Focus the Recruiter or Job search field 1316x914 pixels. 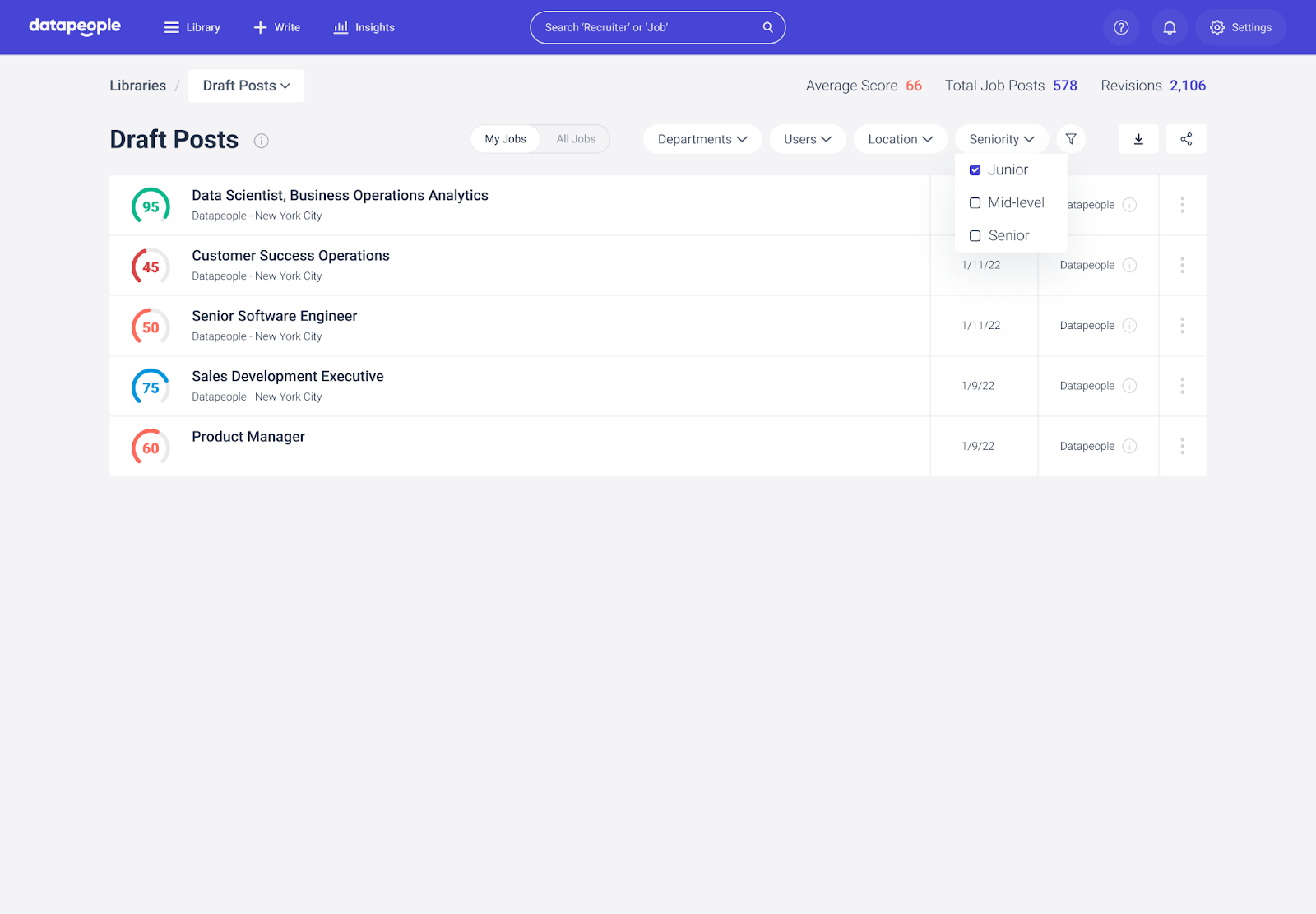tap(657, 27)
